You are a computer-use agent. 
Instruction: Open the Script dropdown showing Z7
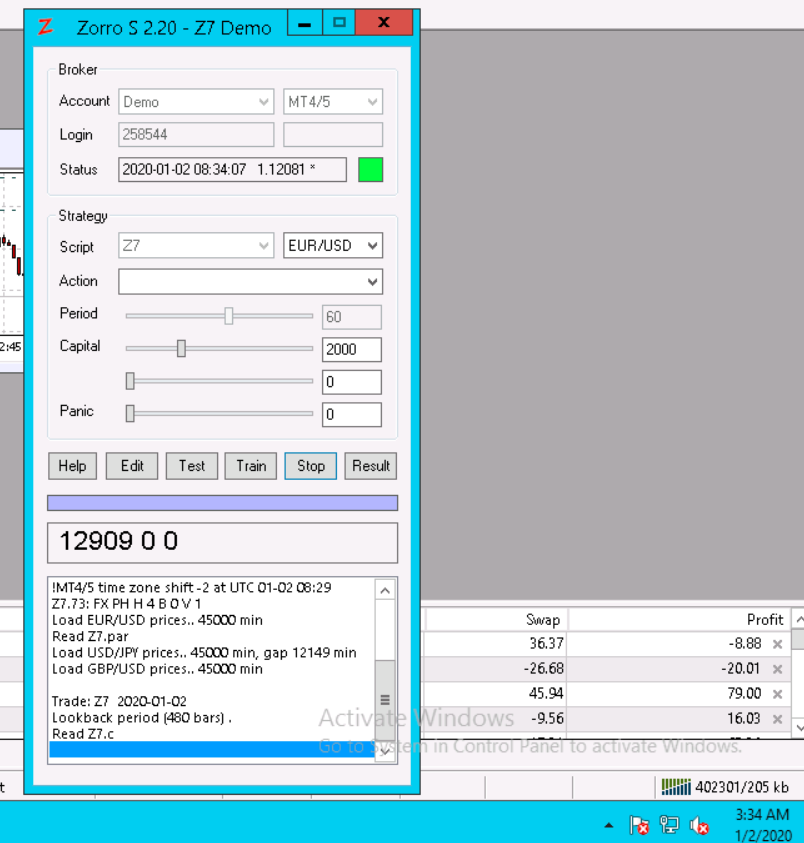196,246
